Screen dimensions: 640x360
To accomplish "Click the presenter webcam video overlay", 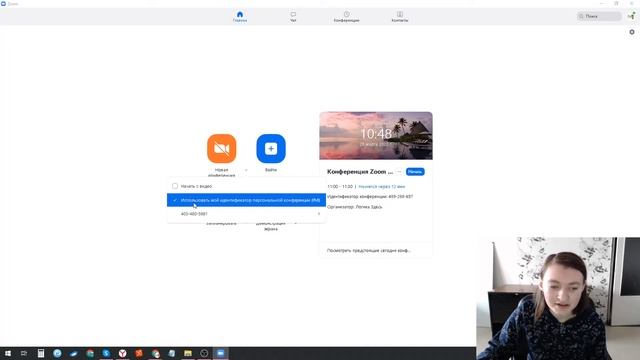I will point(558,298).
